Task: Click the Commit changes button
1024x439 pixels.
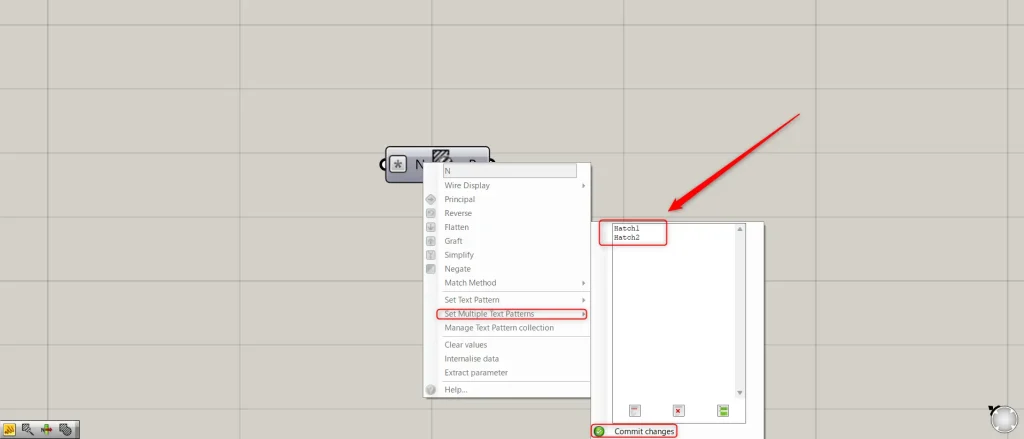Action: click(x=643, y=431)
